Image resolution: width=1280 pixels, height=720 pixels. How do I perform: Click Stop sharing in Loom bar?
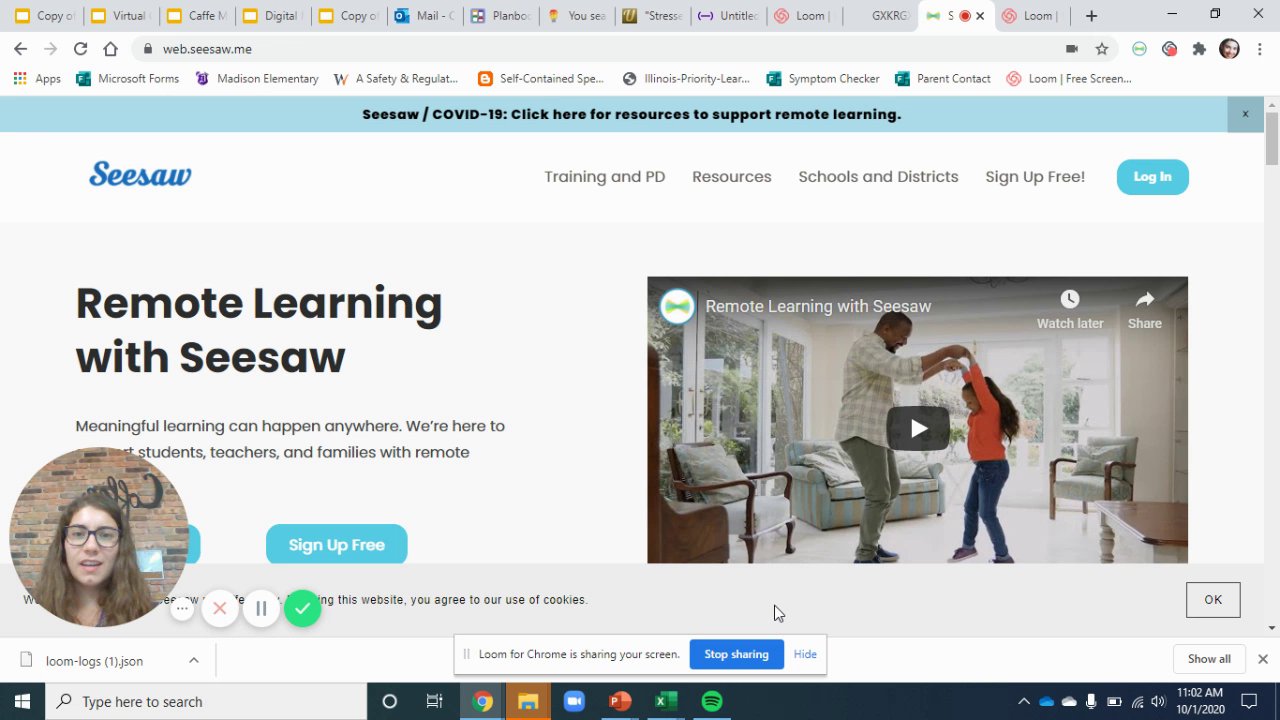click(736, 654)
